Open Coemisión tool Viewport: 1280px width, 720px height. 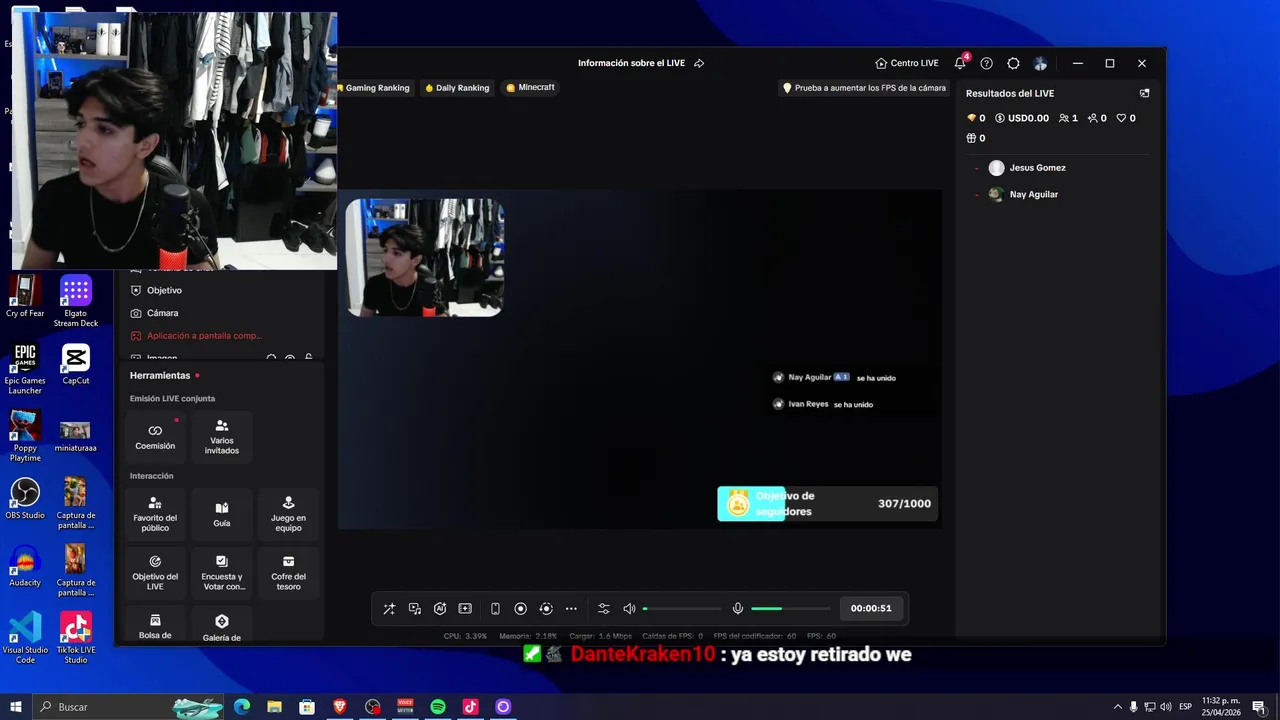[155, 437]
